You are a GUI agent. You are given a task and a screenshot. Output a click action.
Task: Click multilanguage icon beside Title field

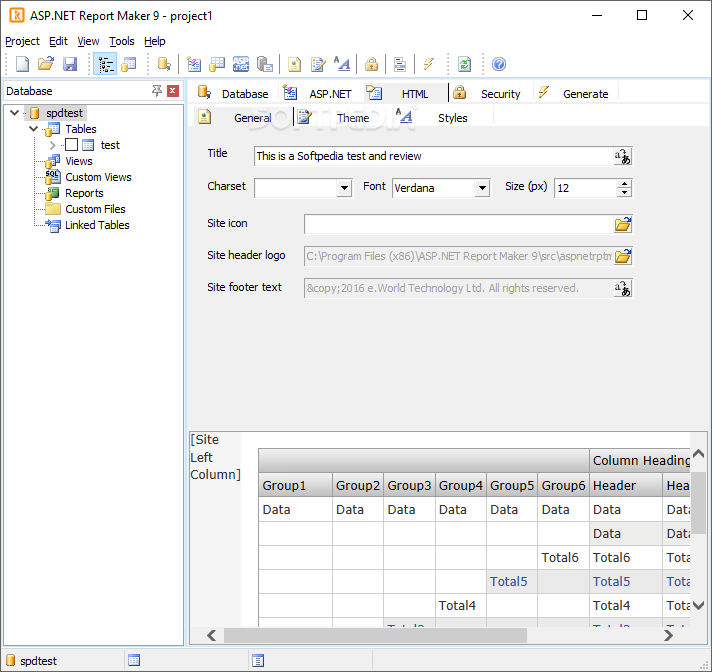coord(623,157)
